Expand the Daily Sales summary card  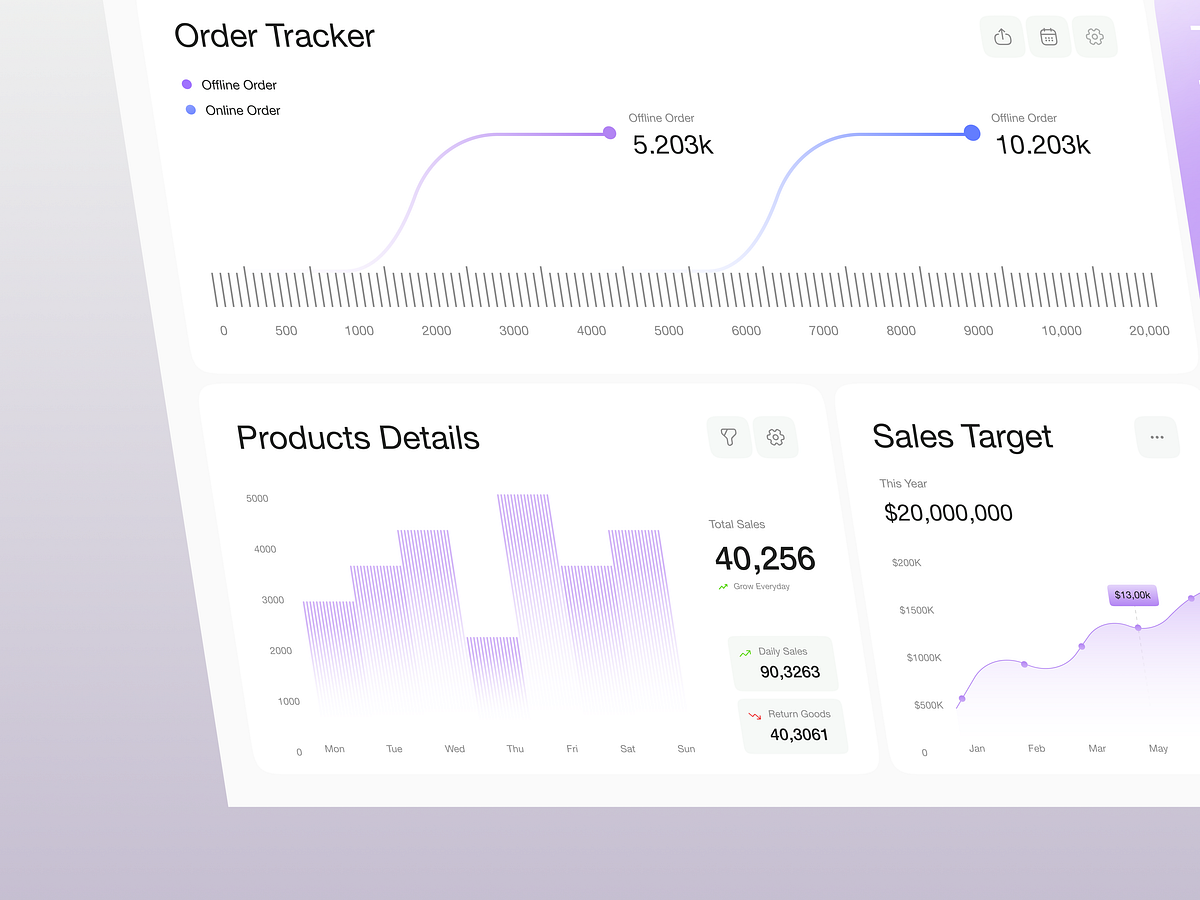click(783, 663)
